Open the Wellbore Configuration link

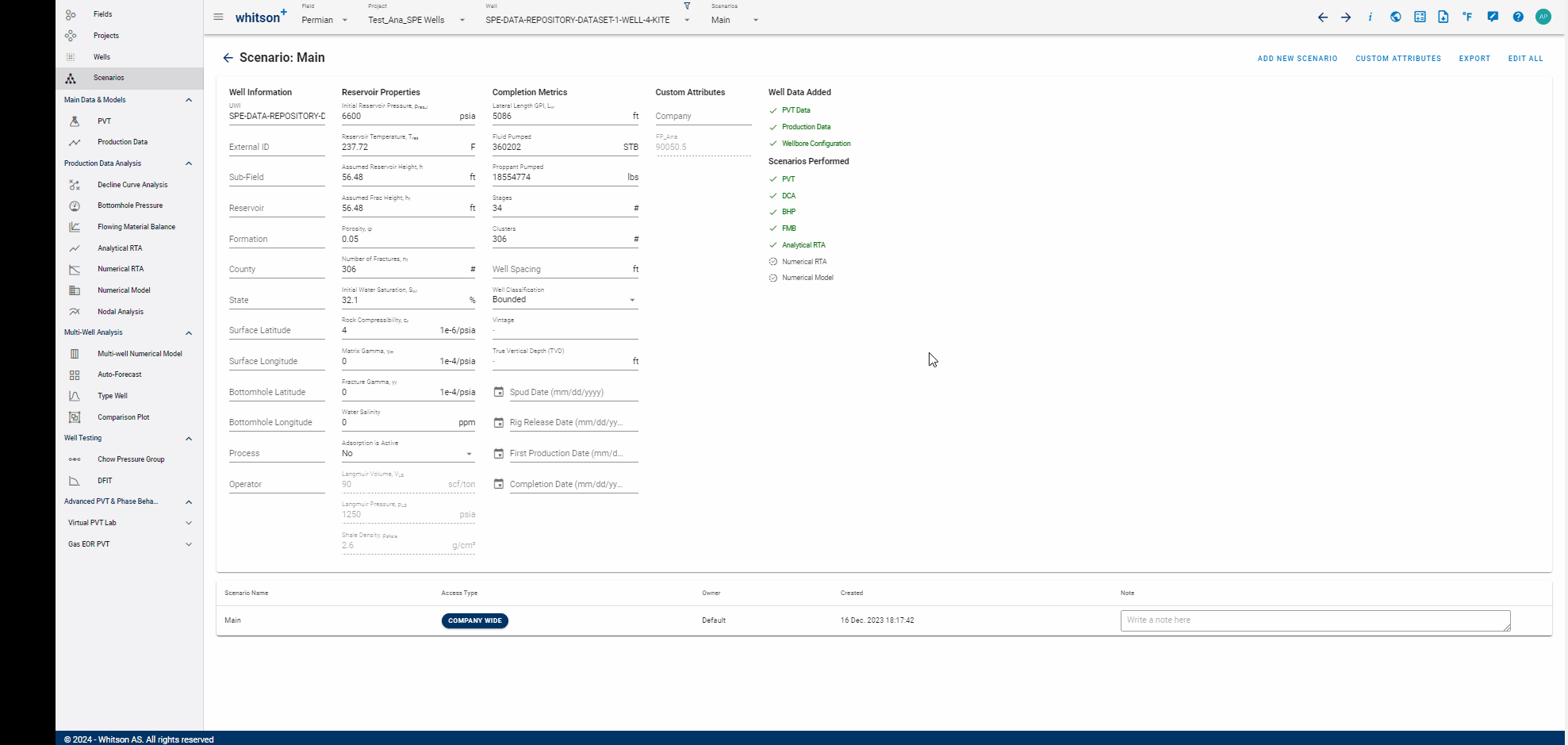[x=816, y=144]
